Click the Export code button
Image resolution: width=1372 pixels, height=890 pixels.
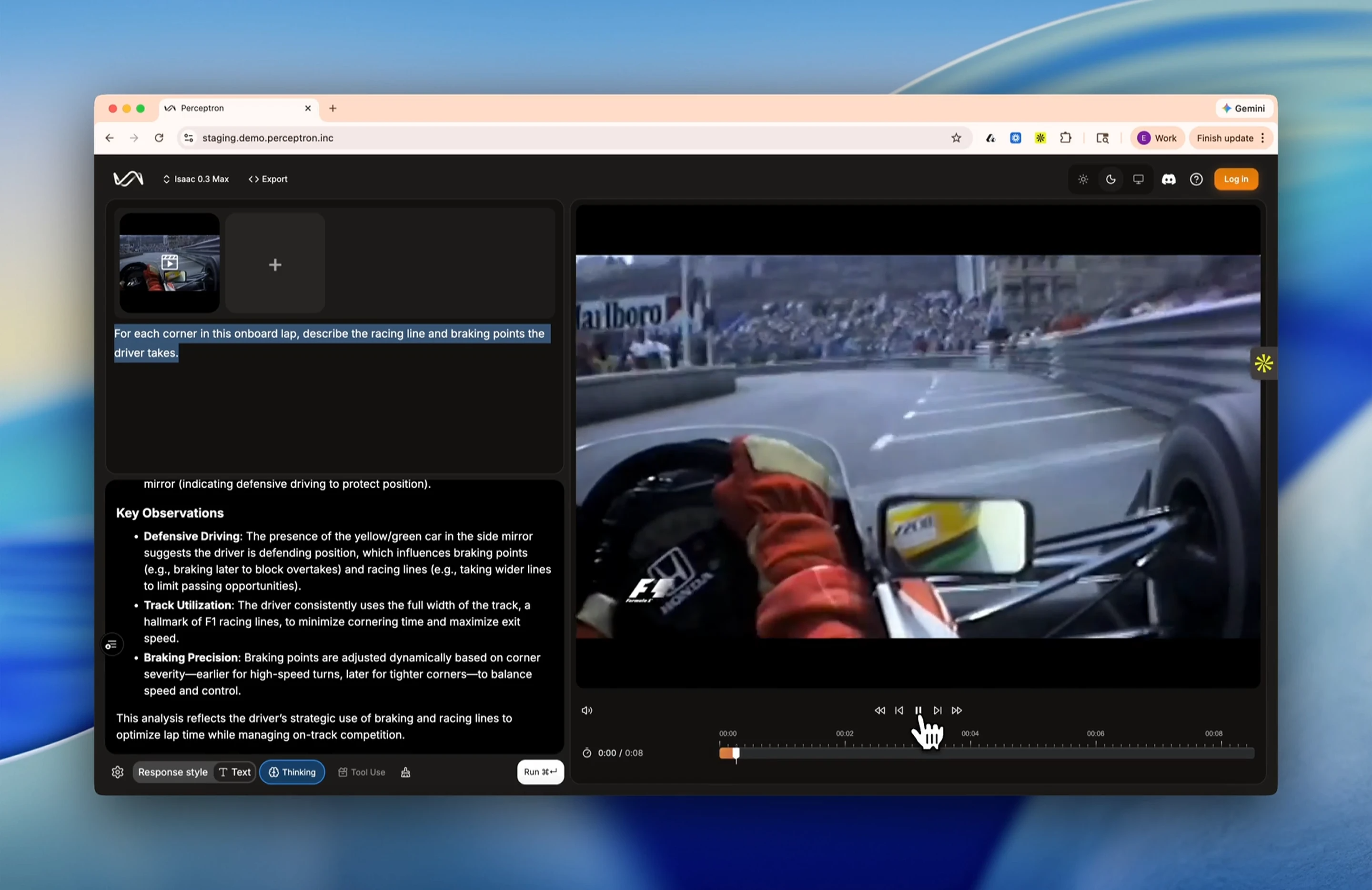click(268, 179)
